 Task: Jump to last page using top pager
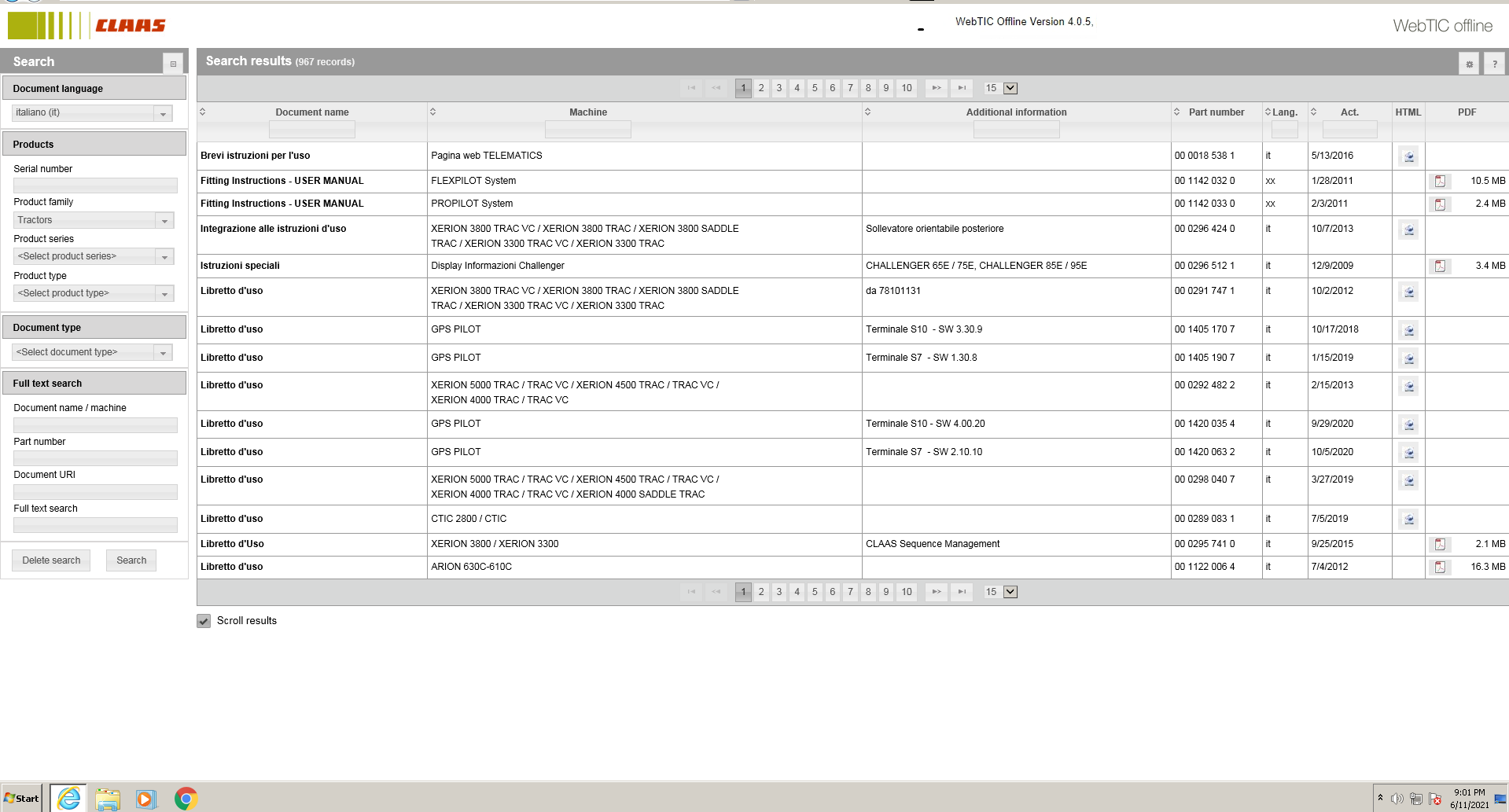961,88
